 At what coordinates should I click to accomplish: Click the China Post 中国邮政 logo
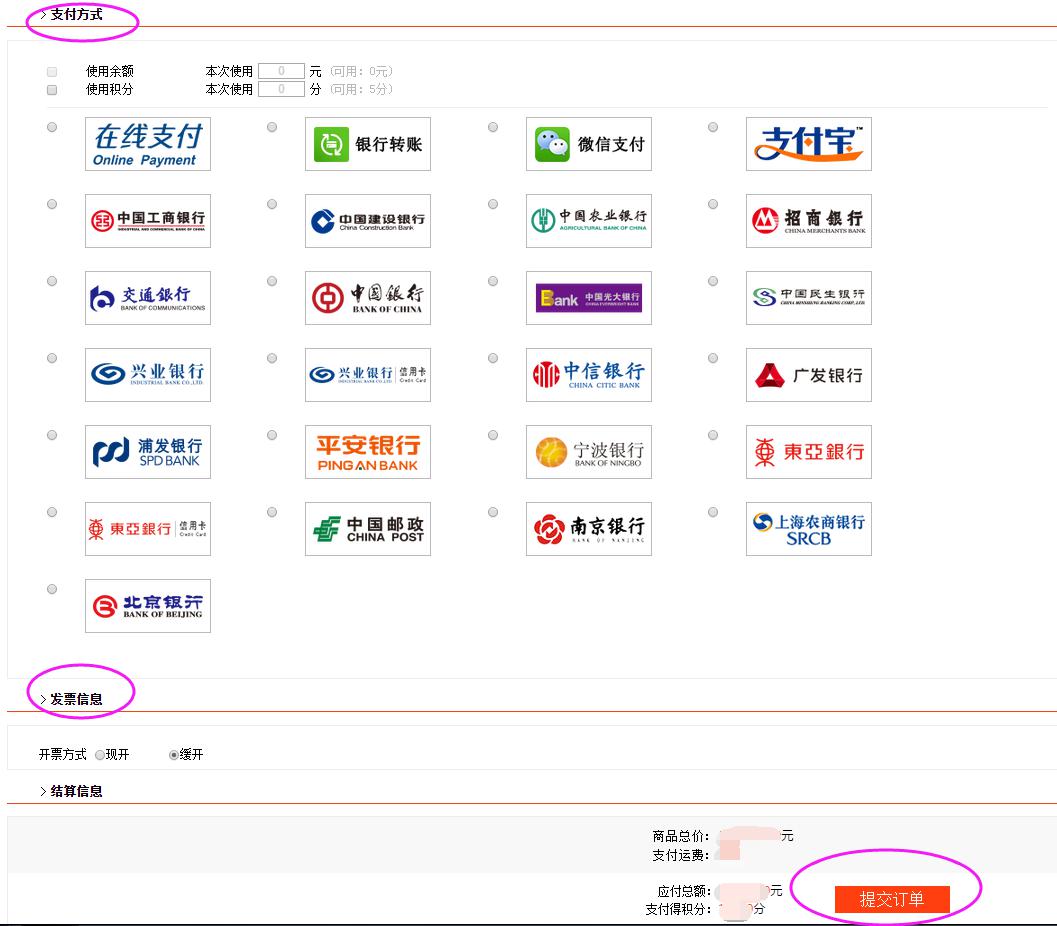[x=367, y=528]
